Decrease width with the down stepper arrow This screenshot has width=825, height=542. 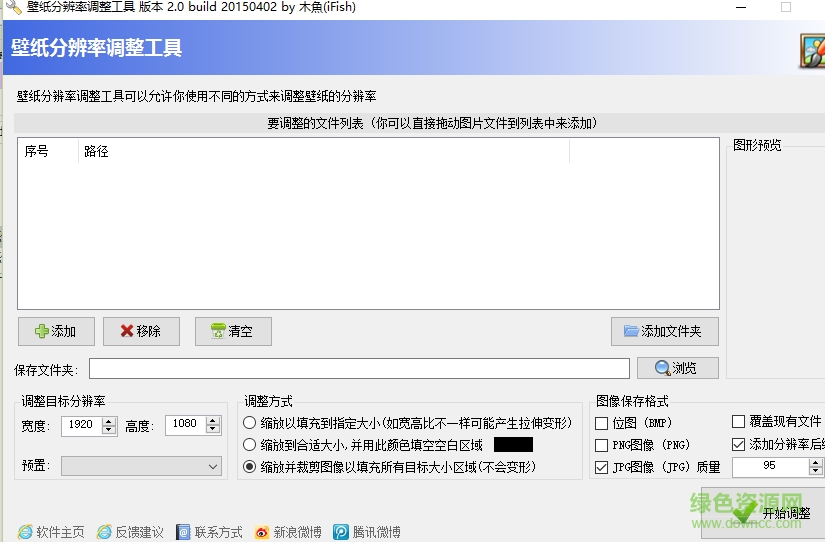109,429
